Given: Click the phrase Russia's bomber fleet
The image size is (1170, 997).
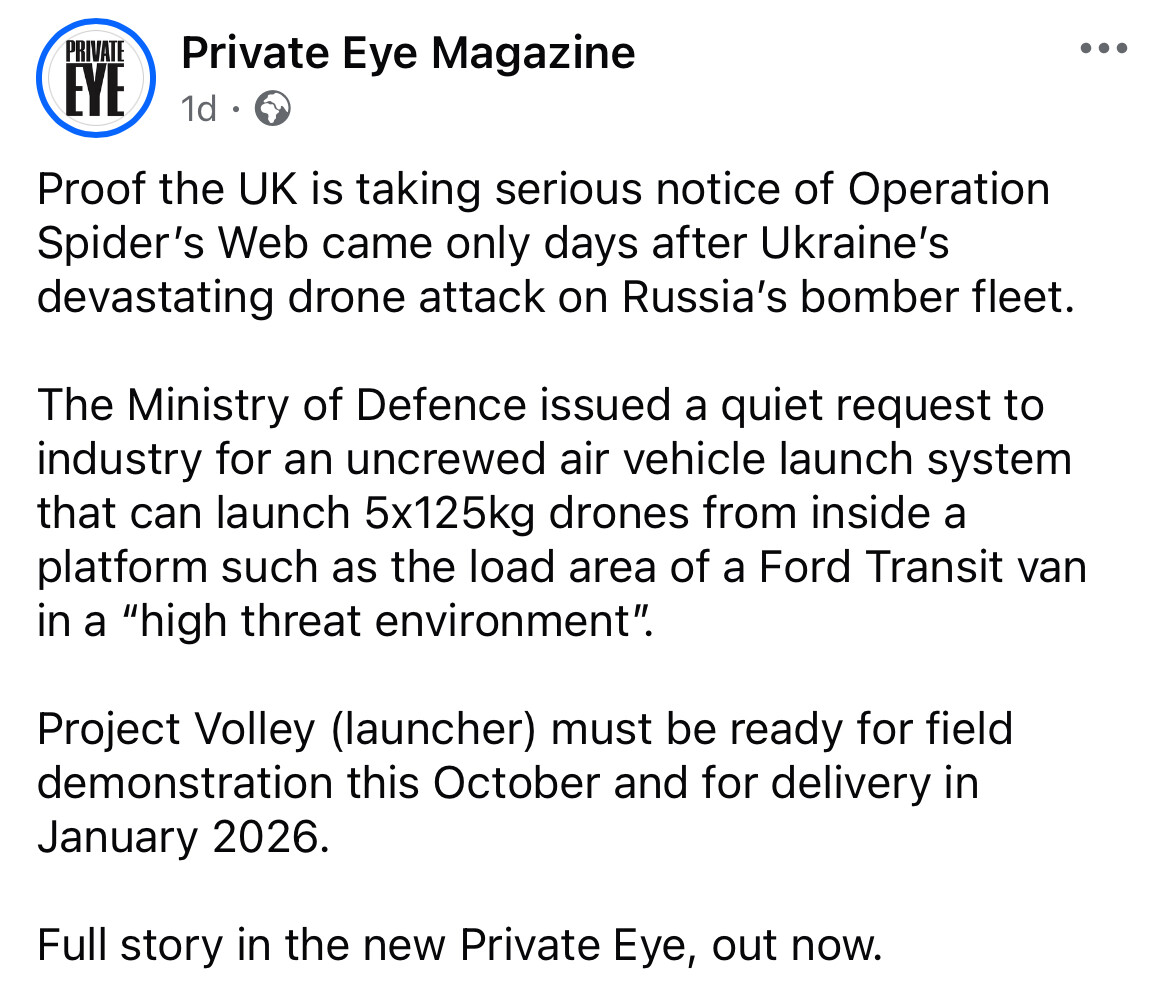Looking at the screenshot, I should 848,297.
